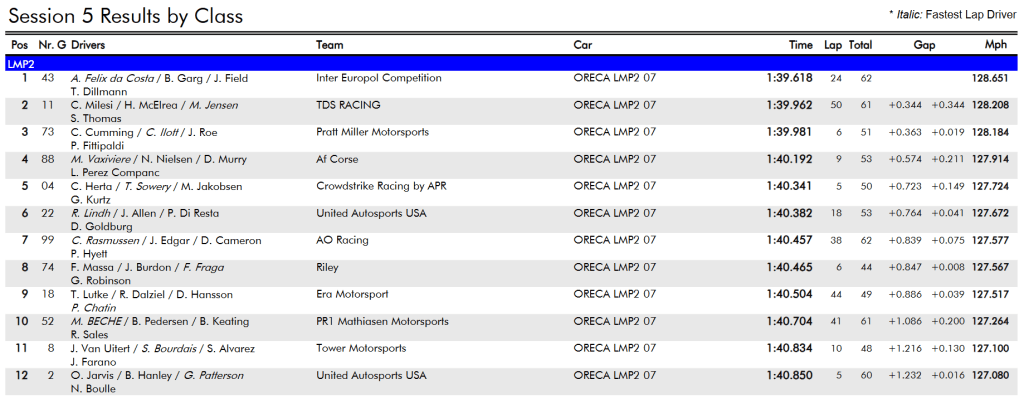Click team "AO Racing"
Image resolution: width=1024 pixels, height=399 pixels.
[x=342, y=240]
